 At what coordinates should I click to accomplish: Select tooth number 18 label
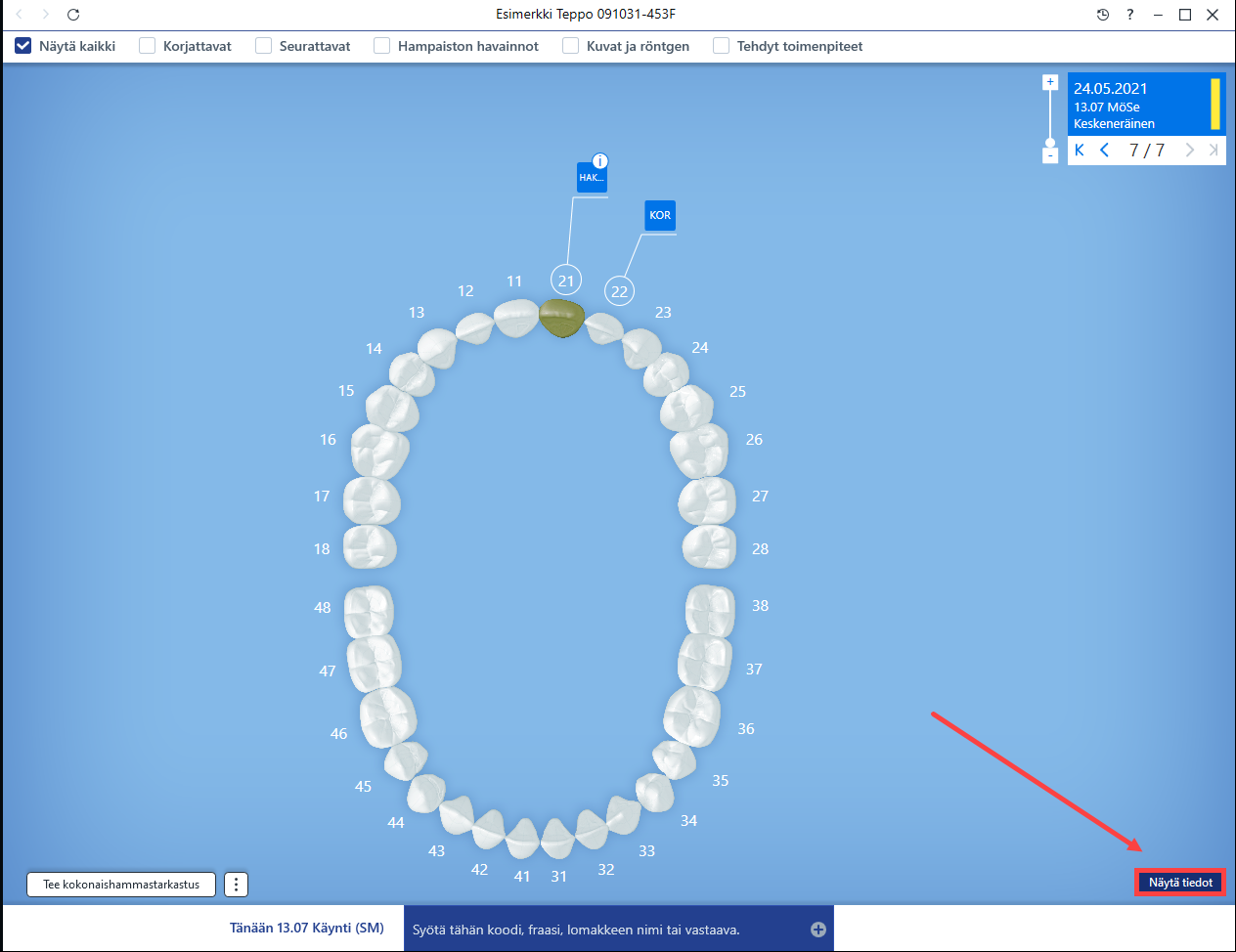(x=322, y=549)
